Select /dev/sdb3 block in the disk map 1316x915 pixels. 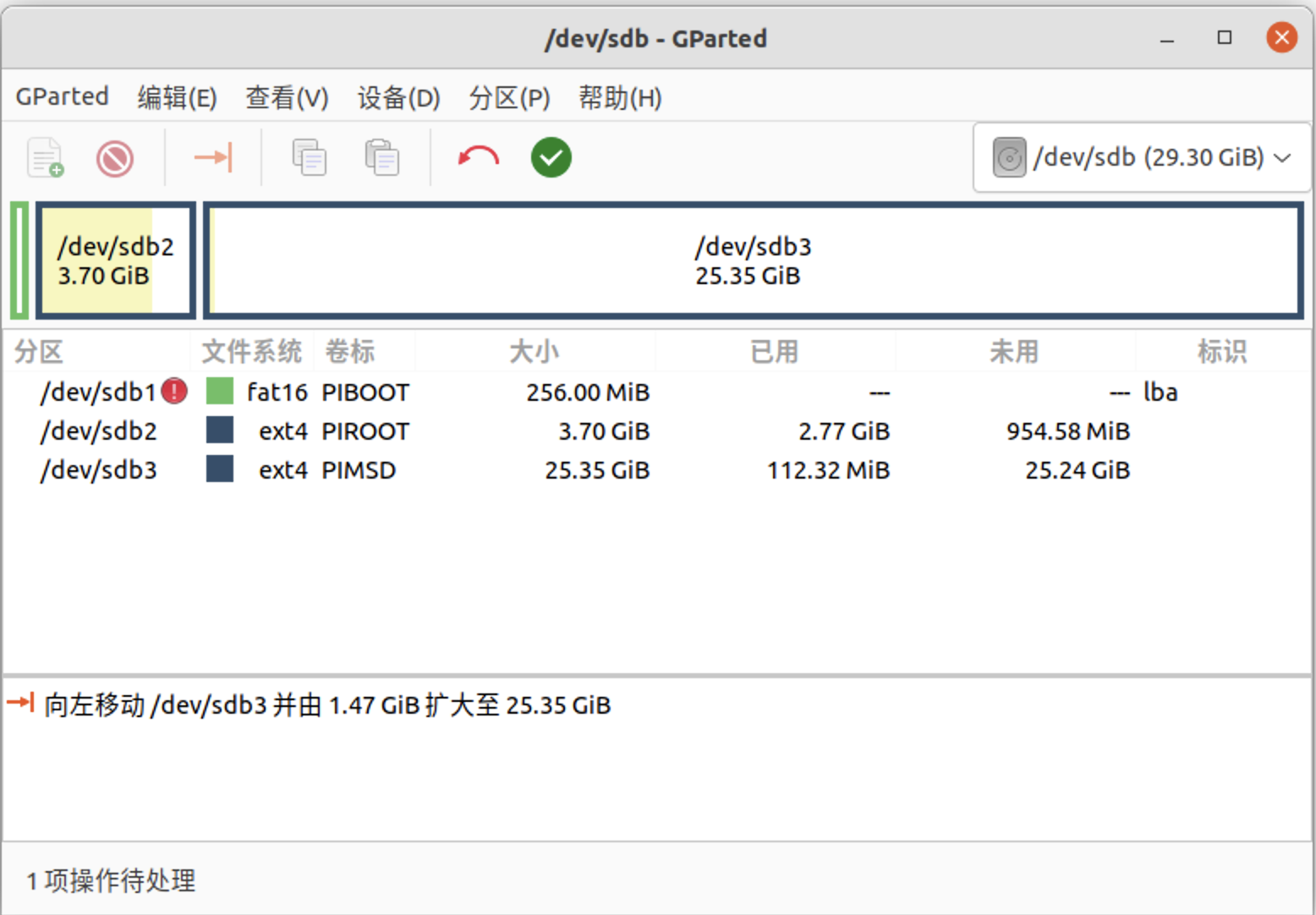(753, 260)
